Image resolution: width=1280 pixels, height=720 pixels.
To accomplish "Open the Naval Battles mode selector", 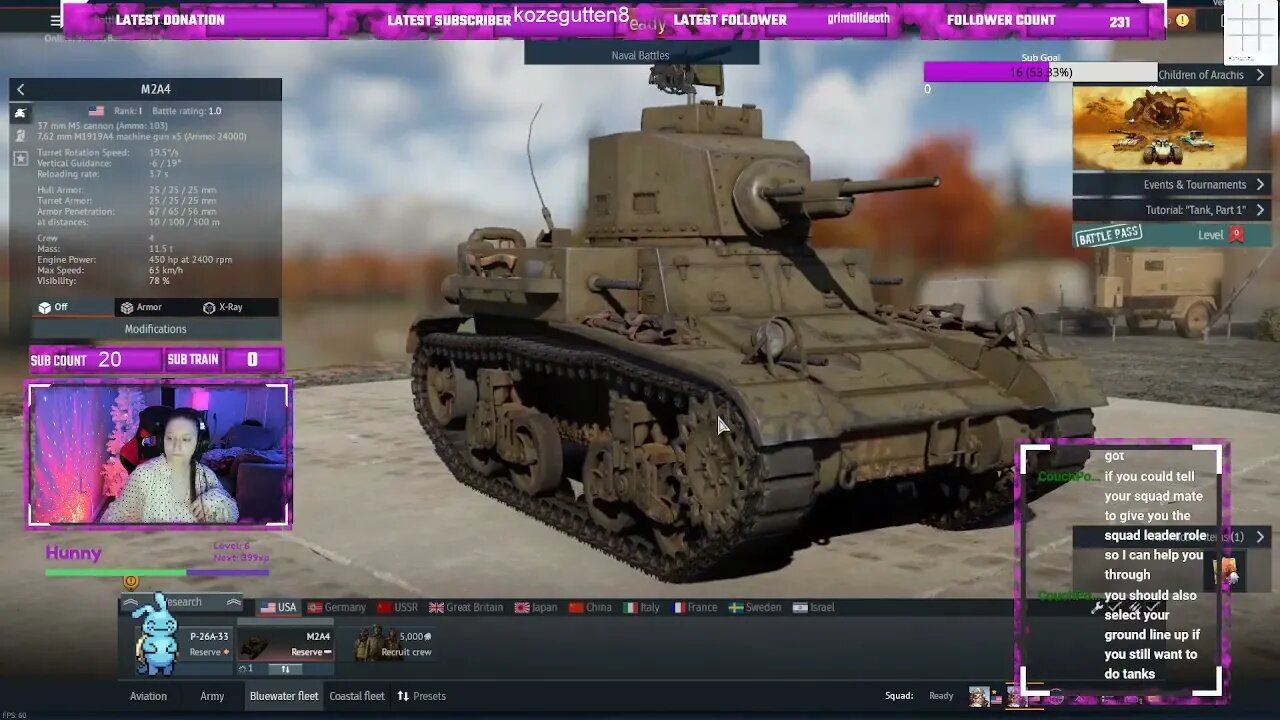I will pyautogui.click(x=641, y=55).
